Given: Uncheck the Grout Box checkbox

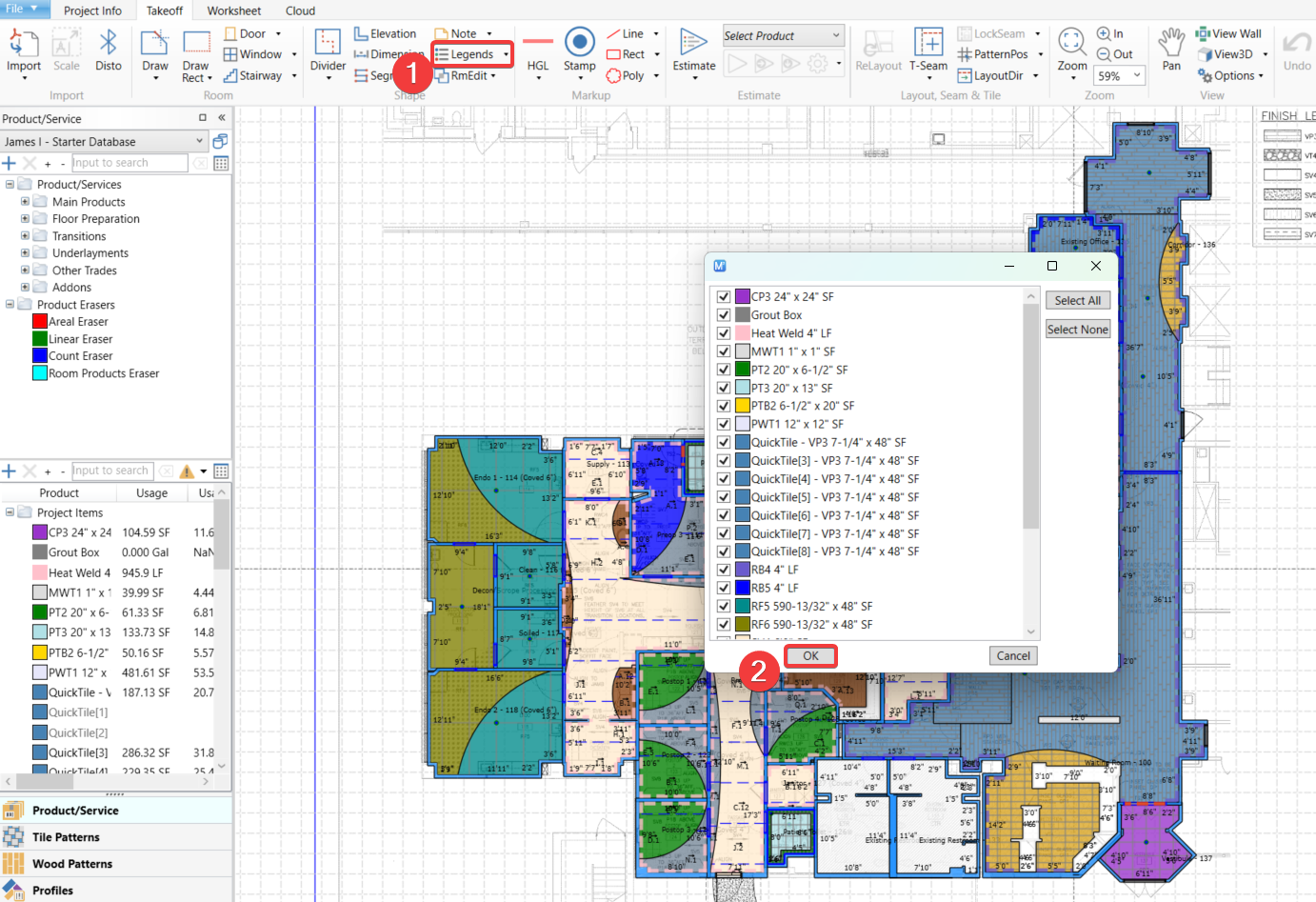Looking at the screenshot, I should (x=724, y=315).
